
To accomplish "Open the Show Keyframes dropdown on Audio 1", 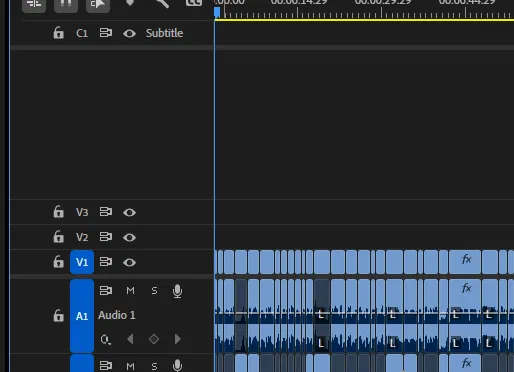I will (x=105, y=340).
